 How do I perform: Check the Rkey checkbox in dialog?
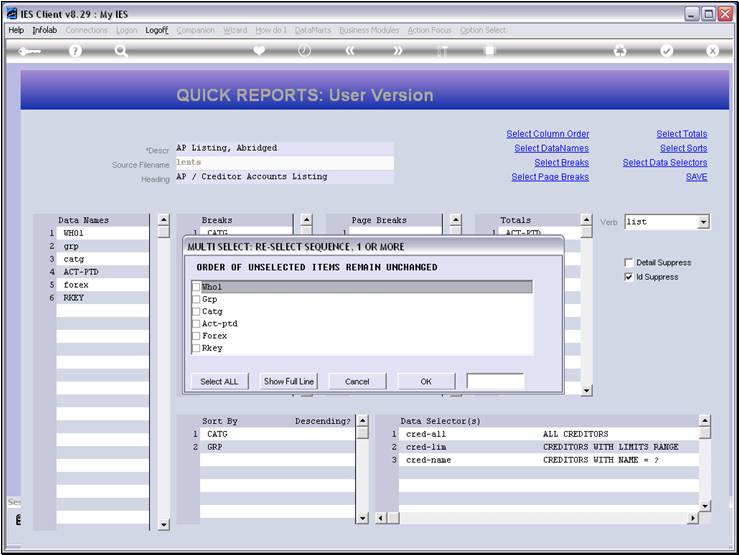pyautogui.click(x=197, y=348)
